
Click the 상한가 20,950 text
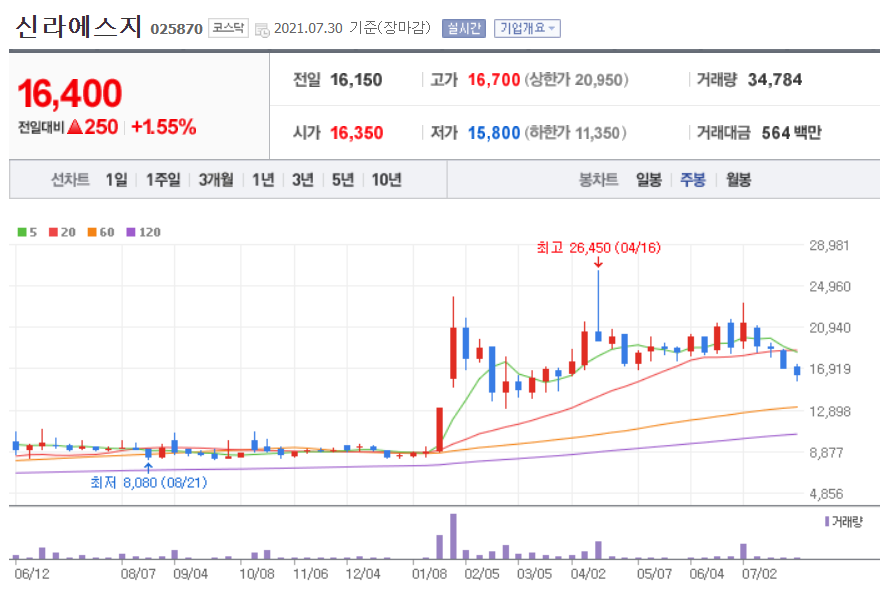pyautogui.click(x=576, y=80)
